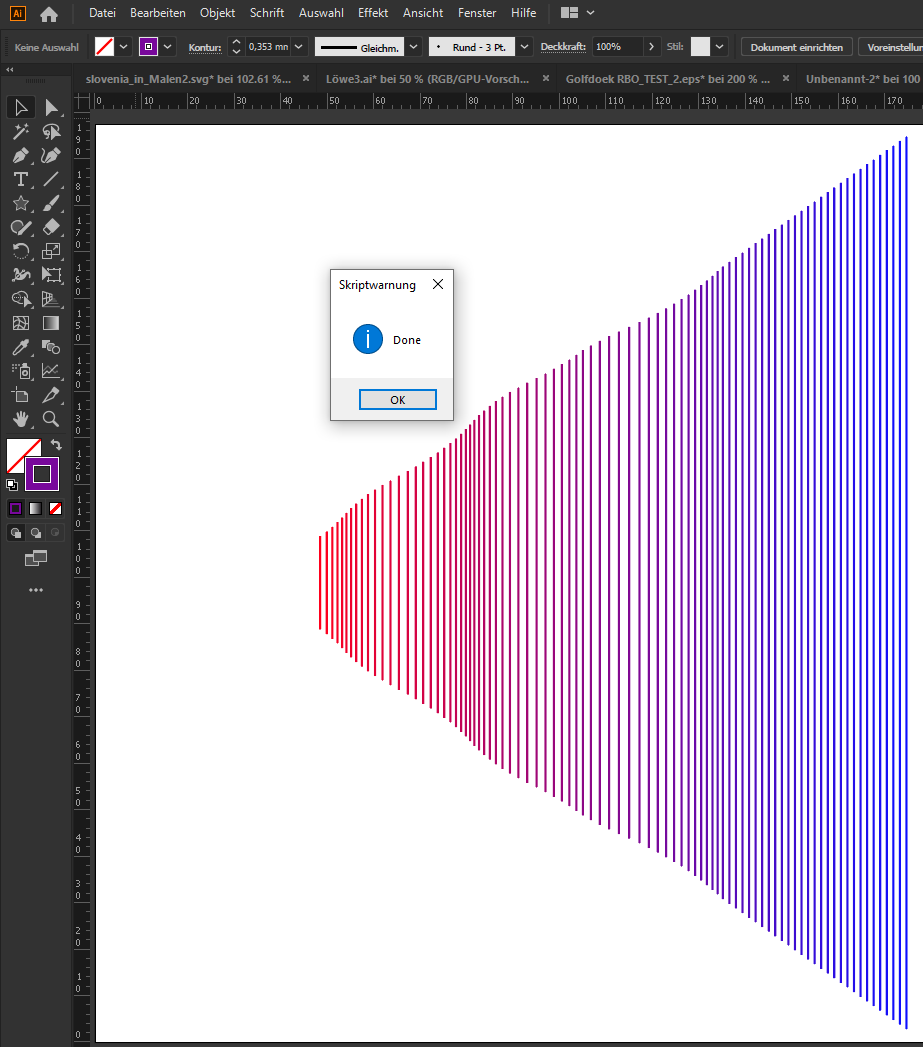Open the variable width profile dropdown
The height and width of the screenshot is (1047, 923).
tap(413, 46)
